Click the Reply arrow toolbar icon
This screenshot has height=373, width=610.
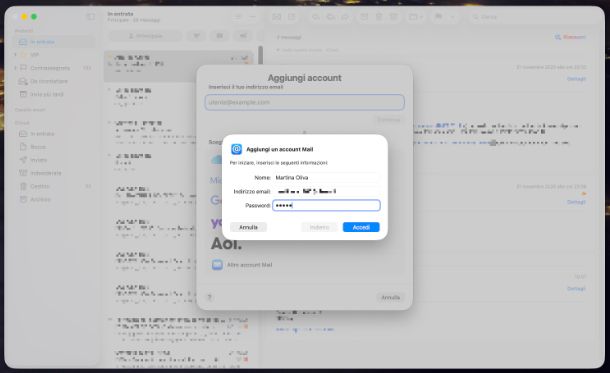316,17
